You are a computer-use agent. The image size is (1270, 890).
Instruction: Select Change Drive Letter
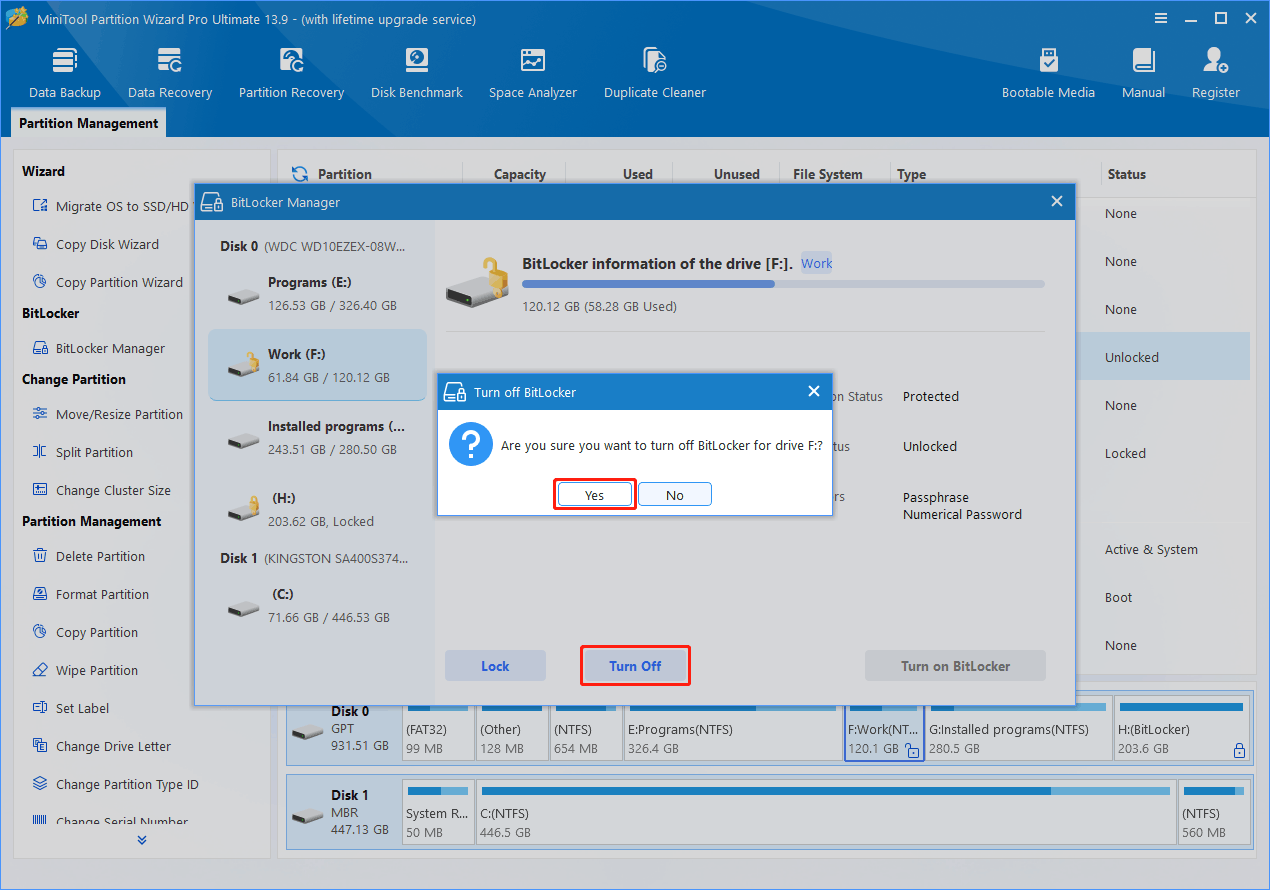click(101, 746)
